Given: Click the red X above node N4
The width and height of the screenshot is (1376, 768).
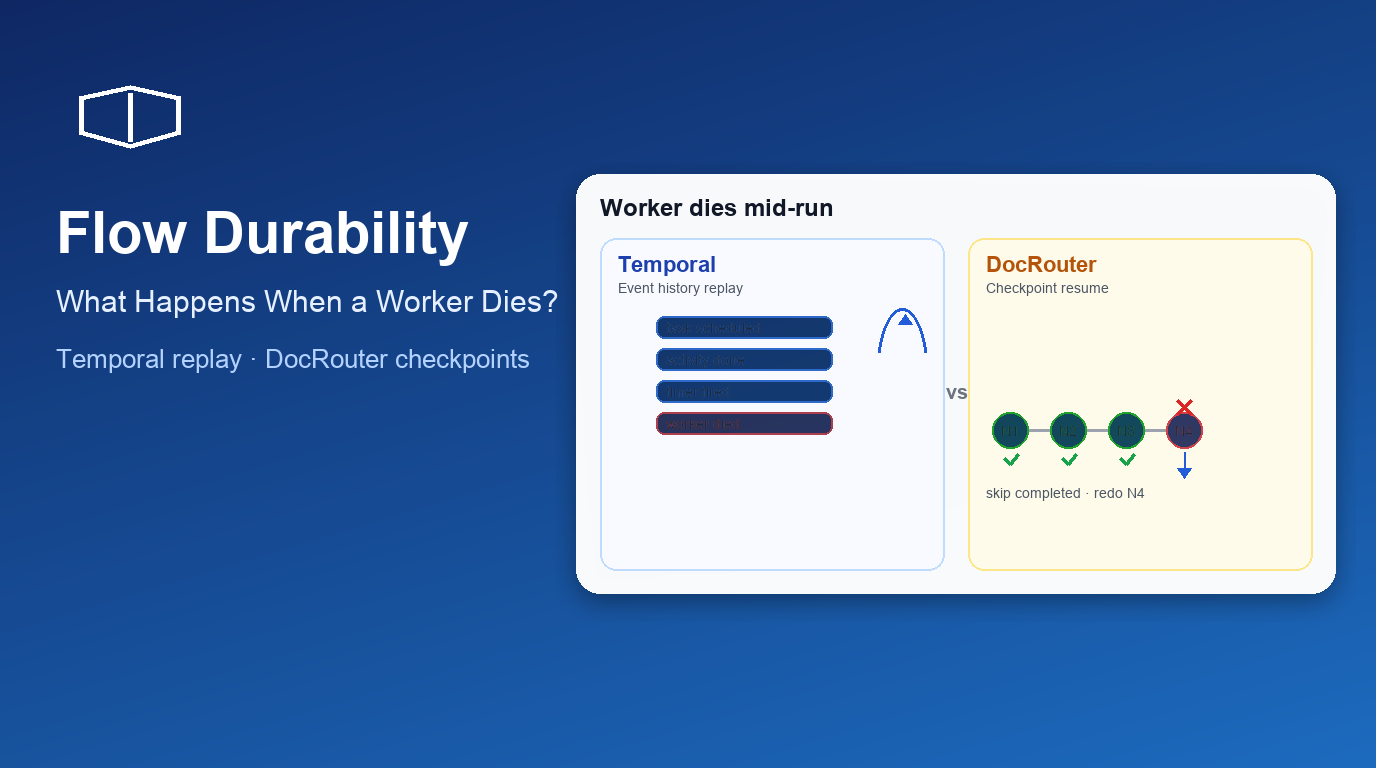Looking at the screenshot, I should (1184, 407).
